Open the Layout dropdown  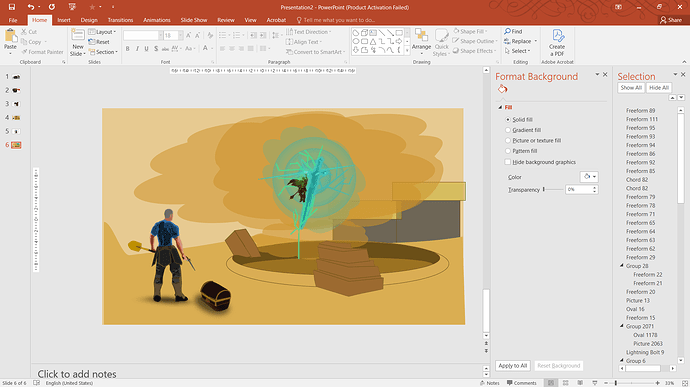[102, 32]
